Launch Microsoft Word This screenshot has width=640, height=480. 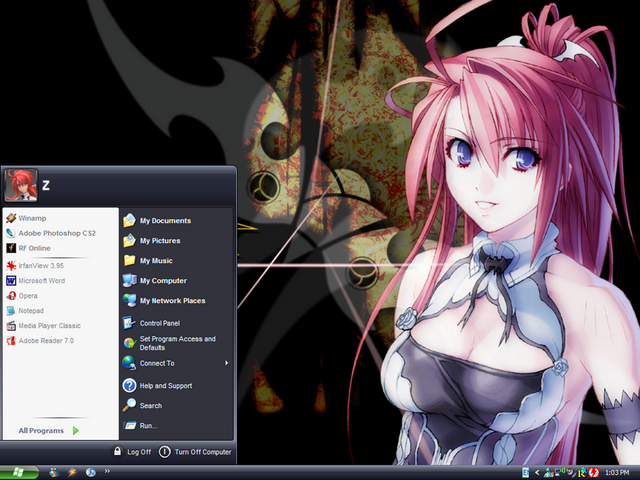[36, 281]
